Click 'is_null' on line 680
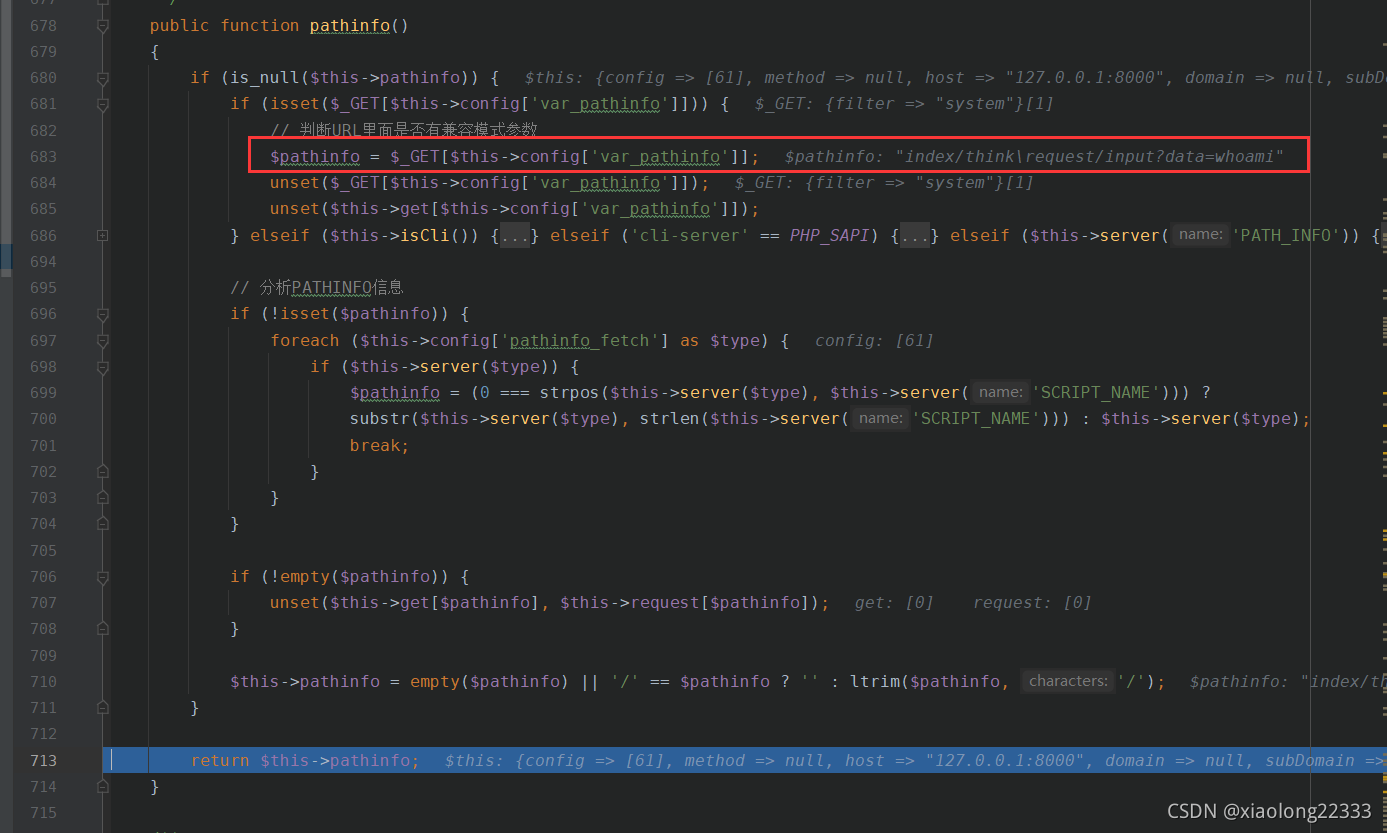The image size is (1387, 833). 265,78
